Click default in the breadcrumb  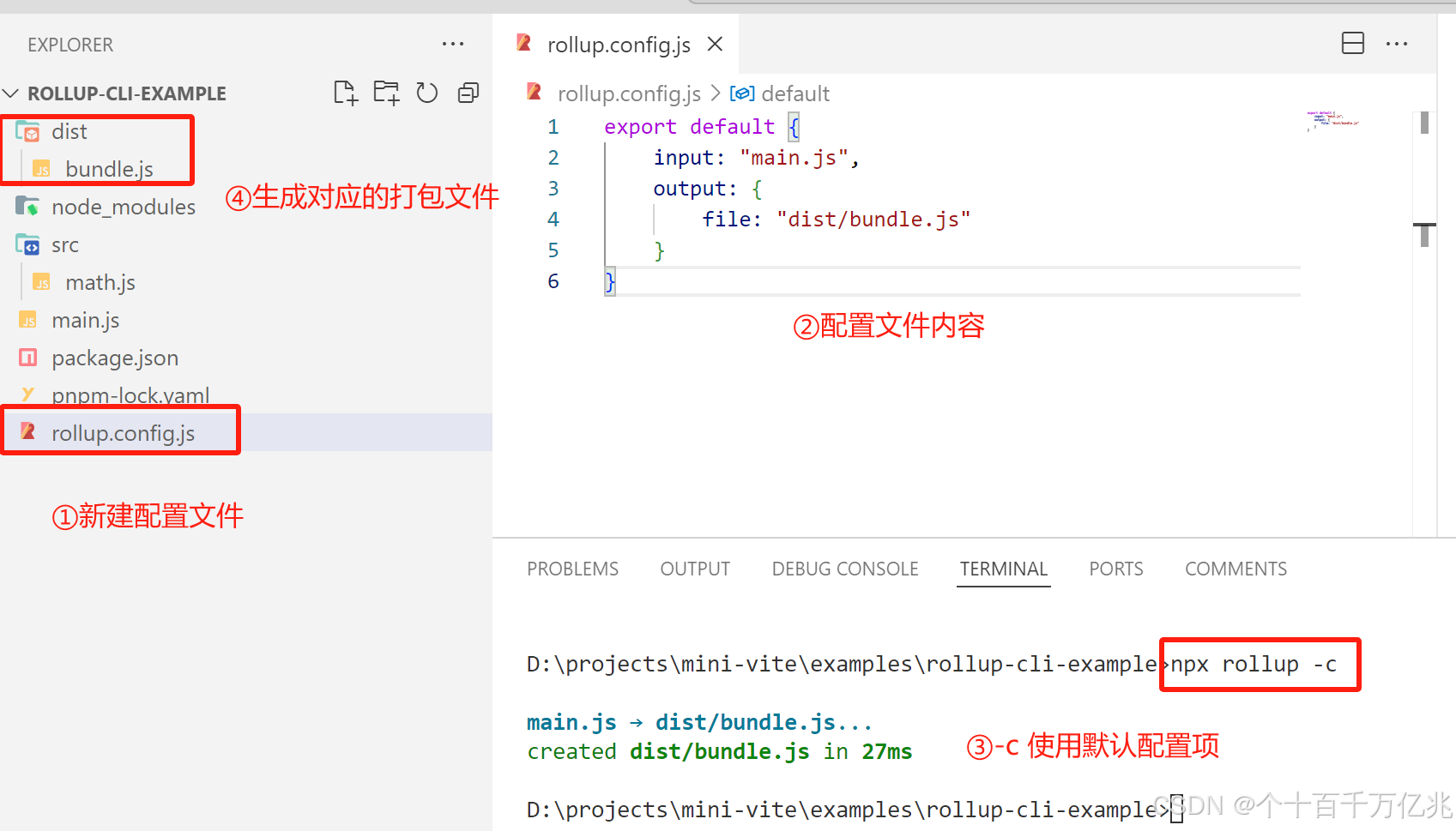point(795,93)
